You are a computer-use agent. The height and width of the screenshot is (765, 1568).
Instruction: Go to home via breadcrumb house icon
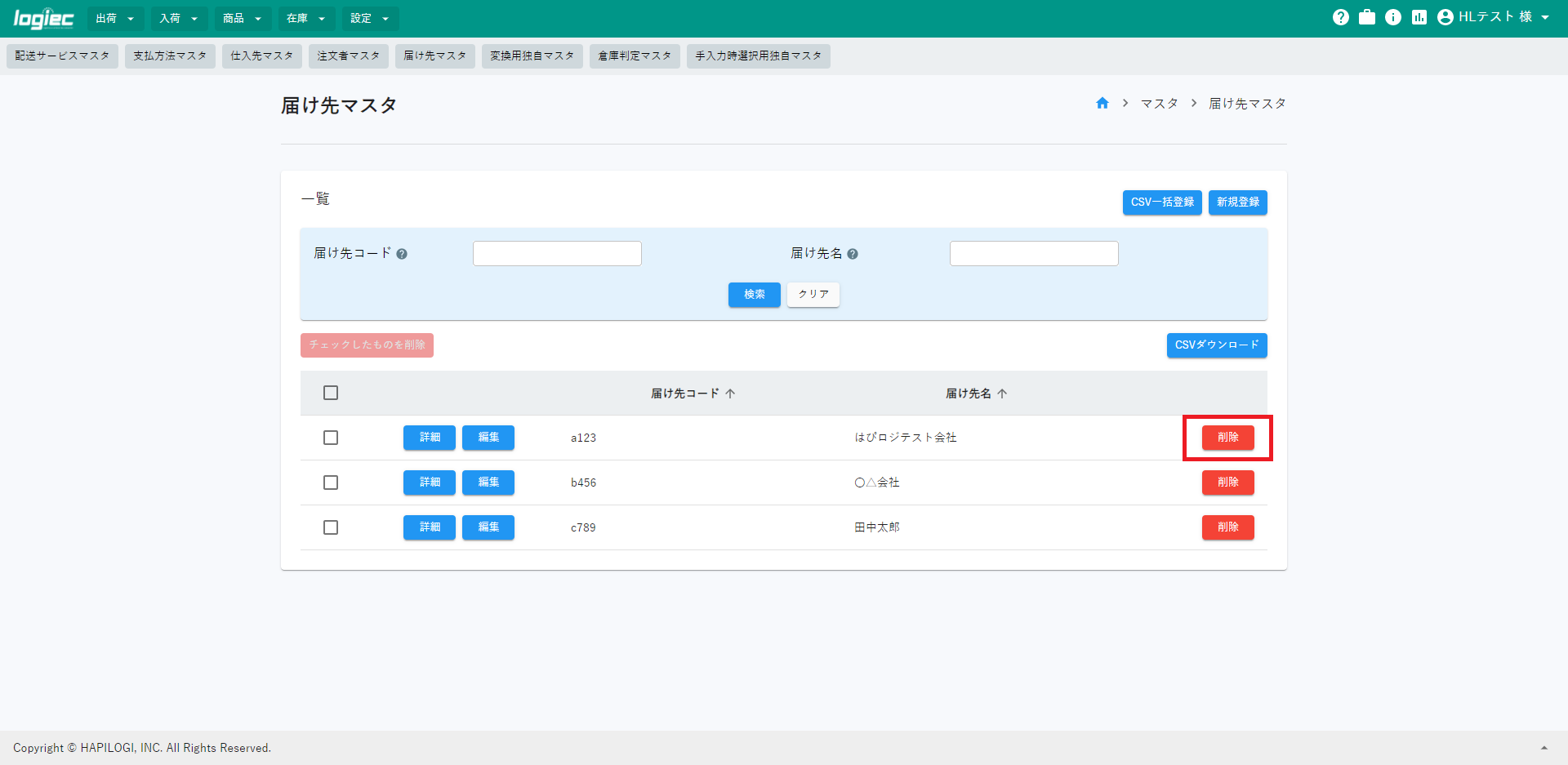click(x=1102, y=103)
